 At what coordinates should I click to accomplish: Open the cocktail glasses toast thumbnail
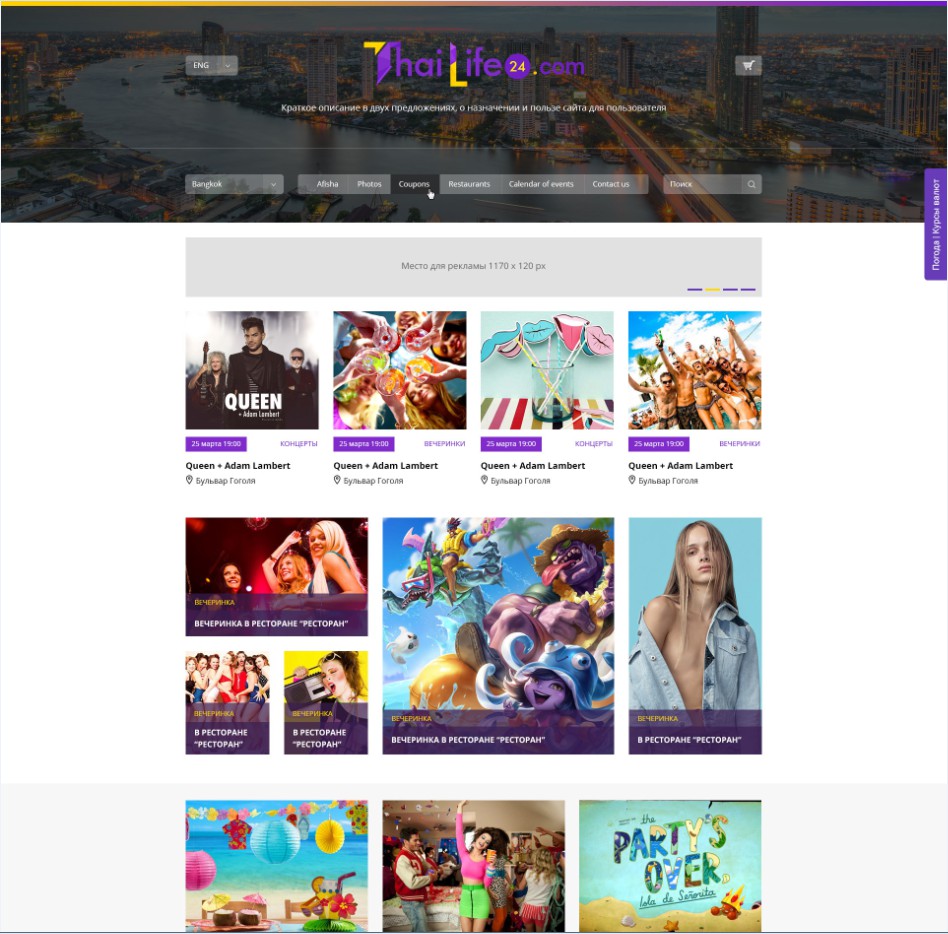(400, 370)
